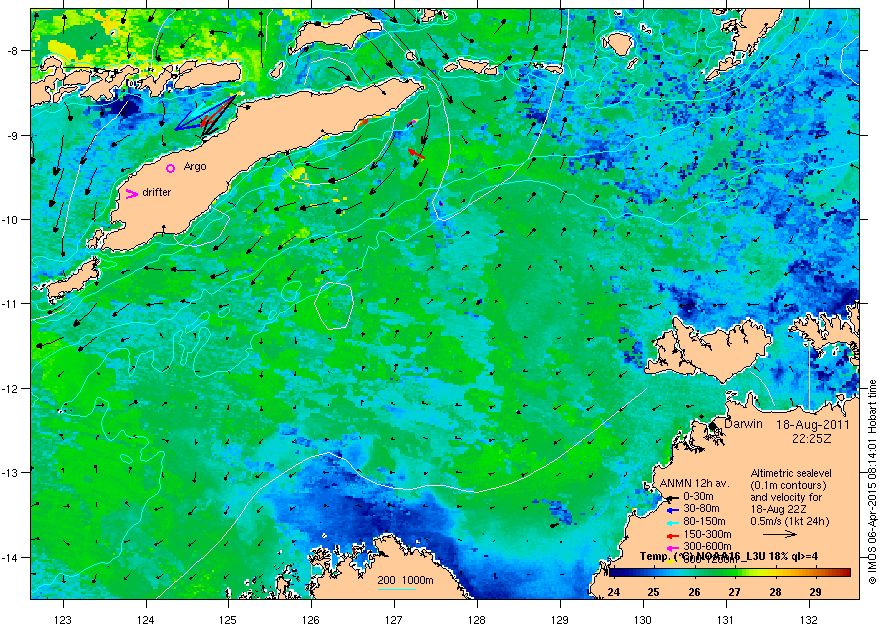Click the date 18-Aug-2011
Screen dimensions: 880x630
click(x=813, y=425)
